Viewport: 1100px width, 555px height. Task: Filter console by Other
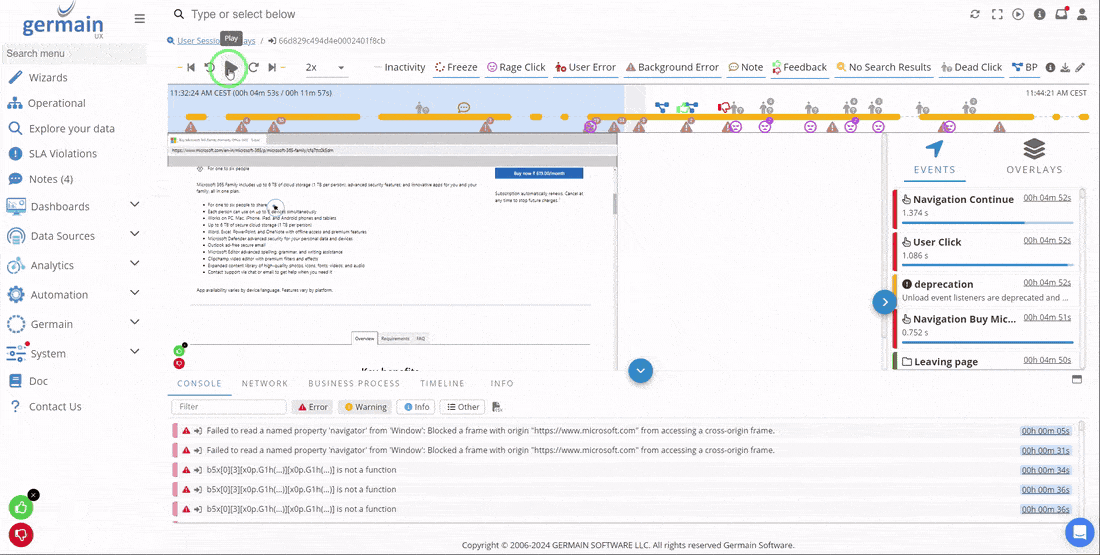462,407
